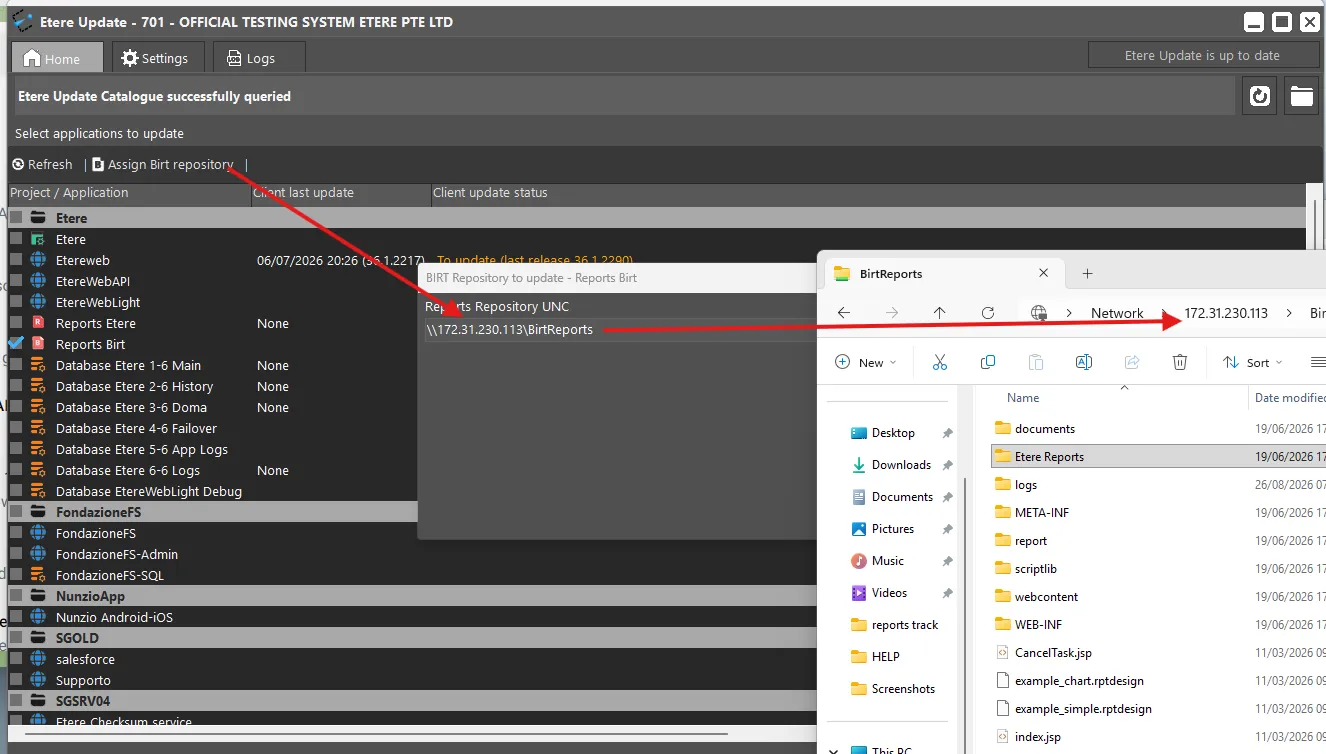
Task: Click the Rename icon in Explorer toolbar
Action: [1084, 362]
